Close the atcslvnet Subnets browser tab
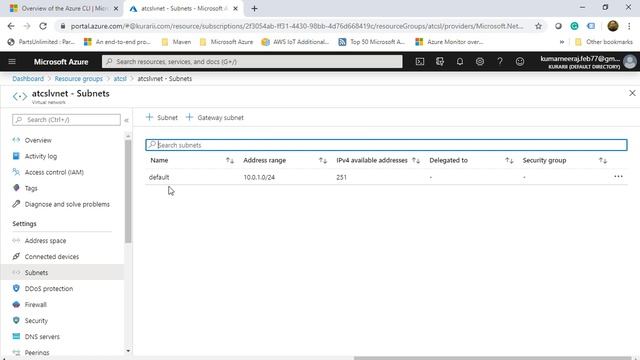 [x=235, y=8]
